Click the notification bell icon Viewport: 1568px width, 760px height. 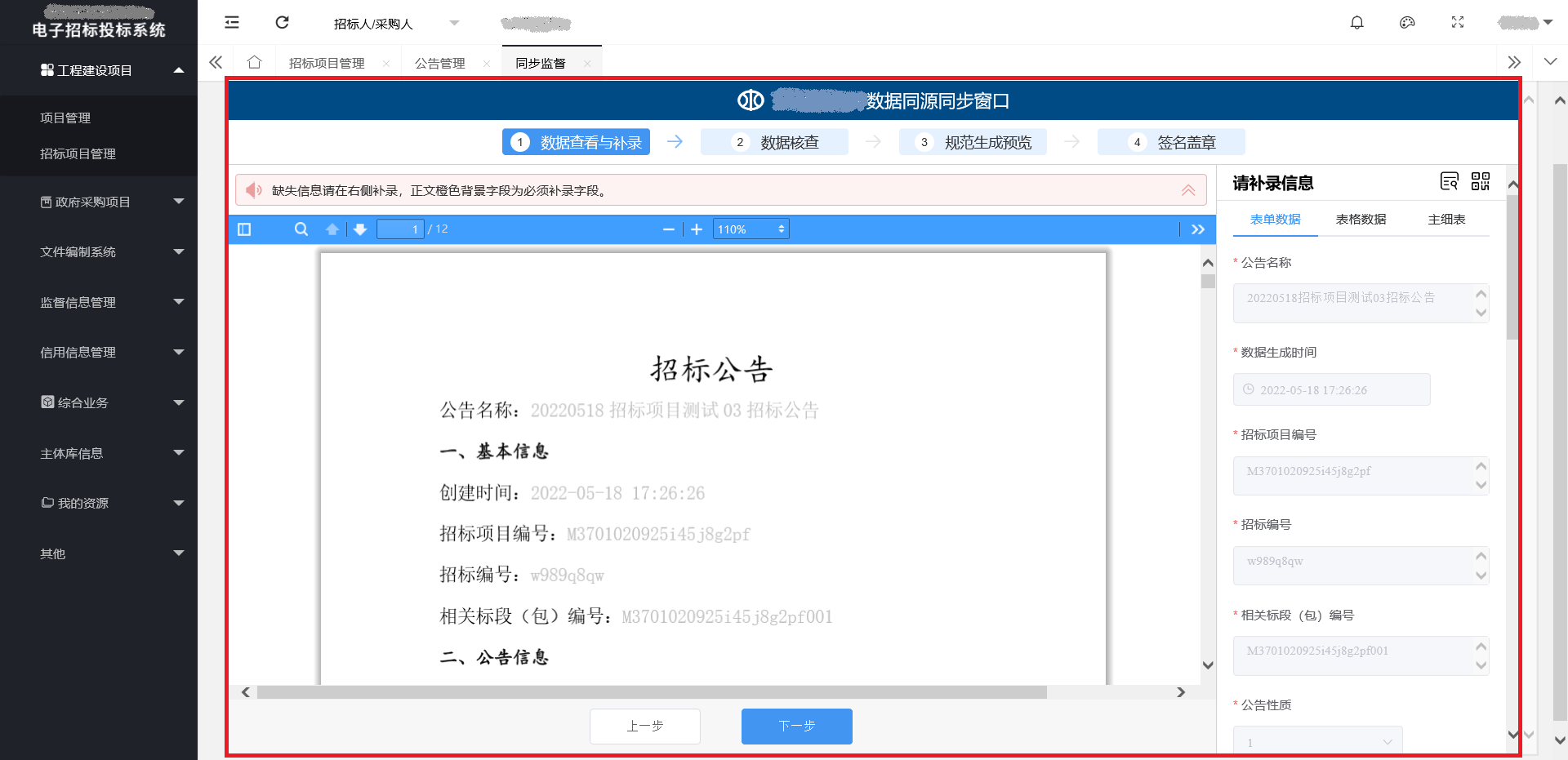[x=1356, y=23]
